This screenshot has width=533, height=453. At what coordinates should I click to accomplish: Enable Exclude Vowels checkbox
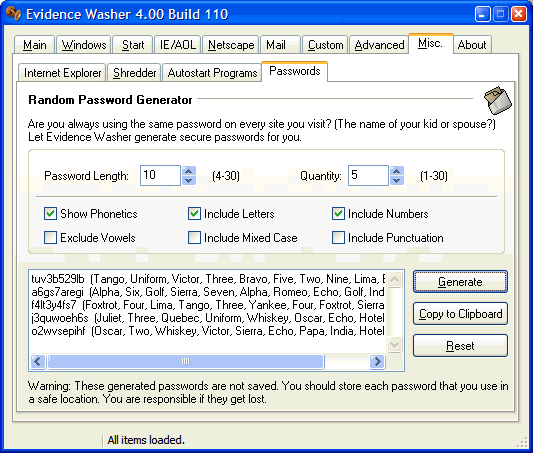50,238
